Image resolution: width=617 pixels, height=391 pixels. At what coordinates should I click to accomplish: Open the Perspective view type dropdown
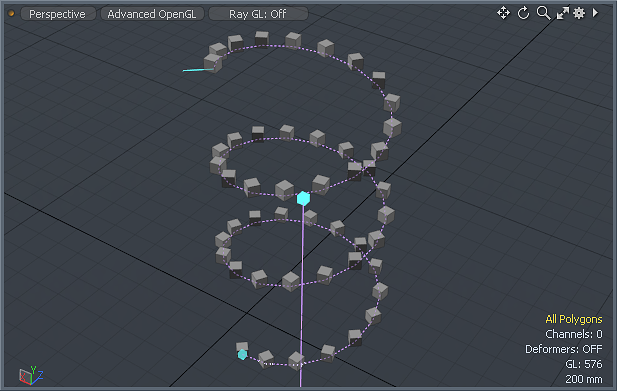coord(57,14)
